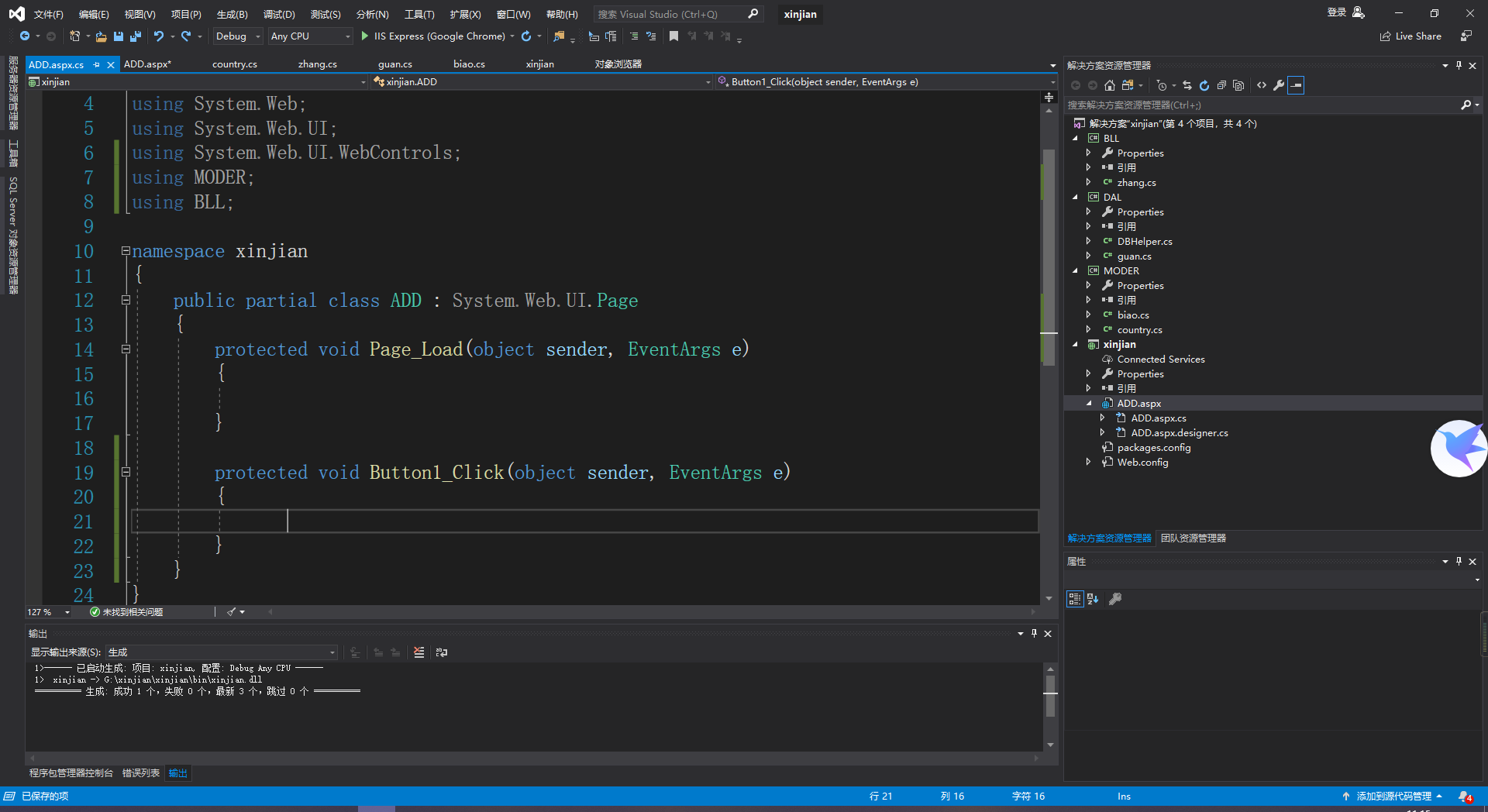The height and width of the screenshot is (812, 1488).
Task: Click the open file folder icon
Action: click(x=101, y=36)
